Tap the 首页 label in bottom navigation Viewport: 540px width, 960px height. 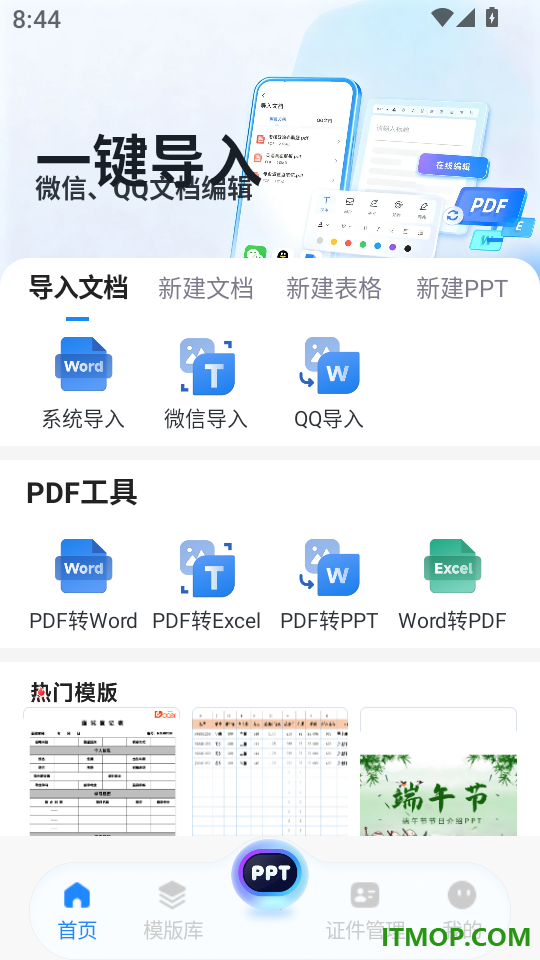coord(77,930)
